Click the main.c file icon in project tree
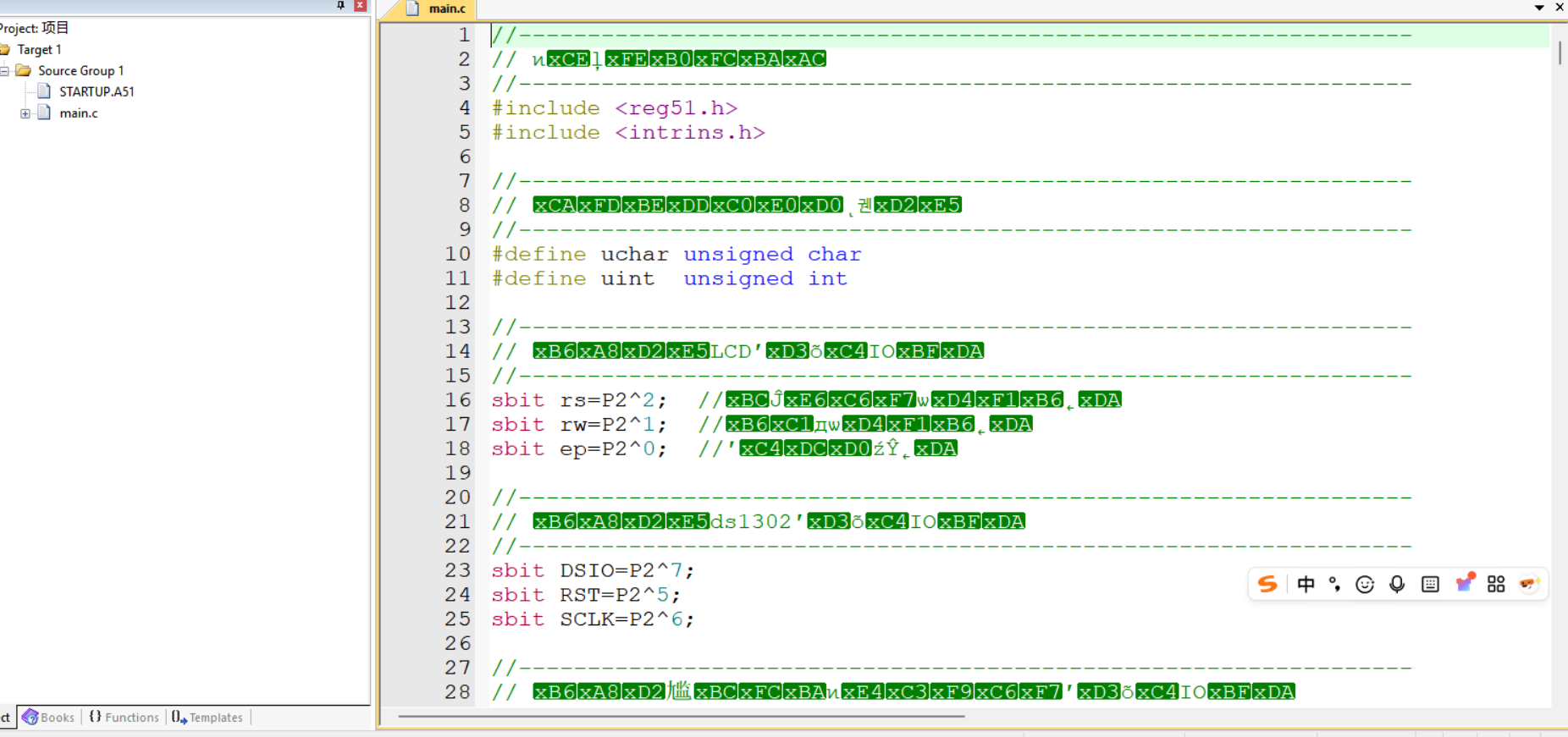This screenshot has height=737, width=1568. point(44,113)
